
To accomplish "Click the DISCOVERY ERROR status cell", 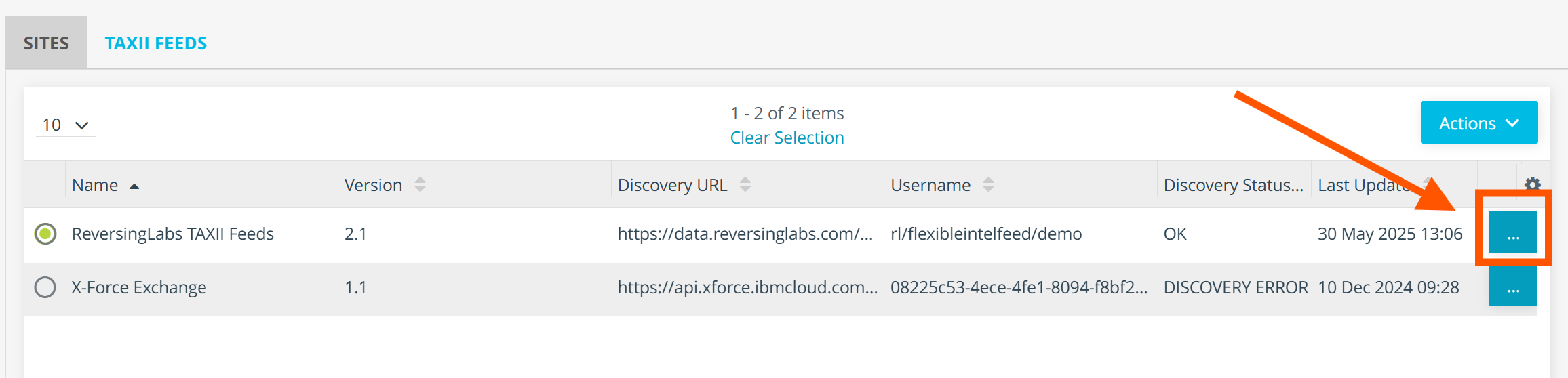I will coord(1236,287).
